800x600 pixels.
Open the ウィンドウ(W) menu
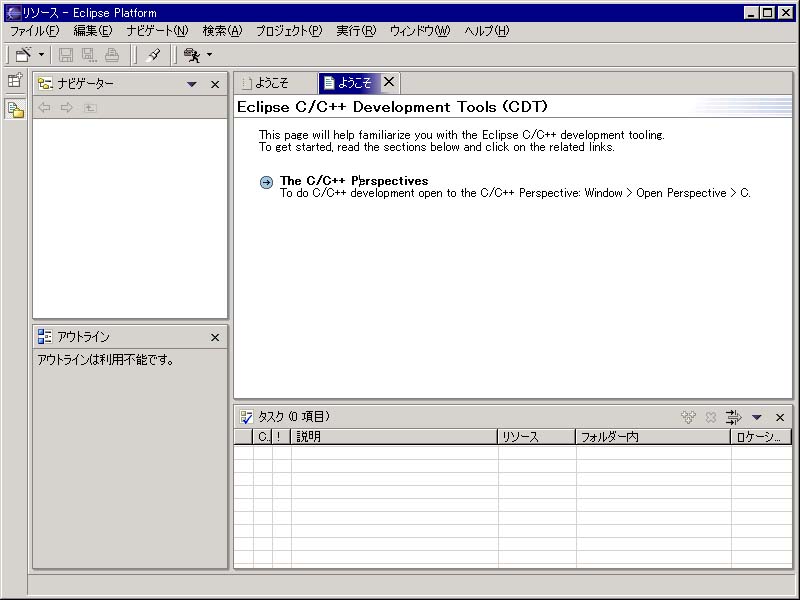pos(420,31)
